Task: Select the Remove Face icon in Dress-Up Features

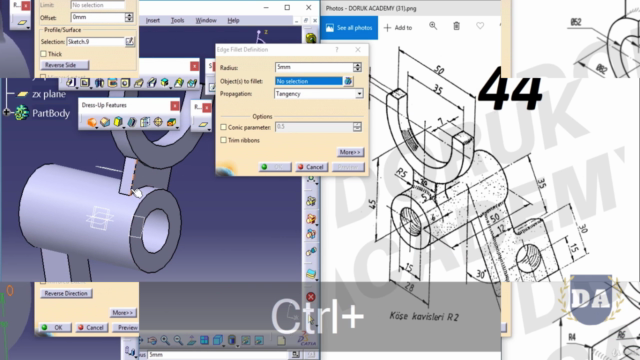Action: 171,122
